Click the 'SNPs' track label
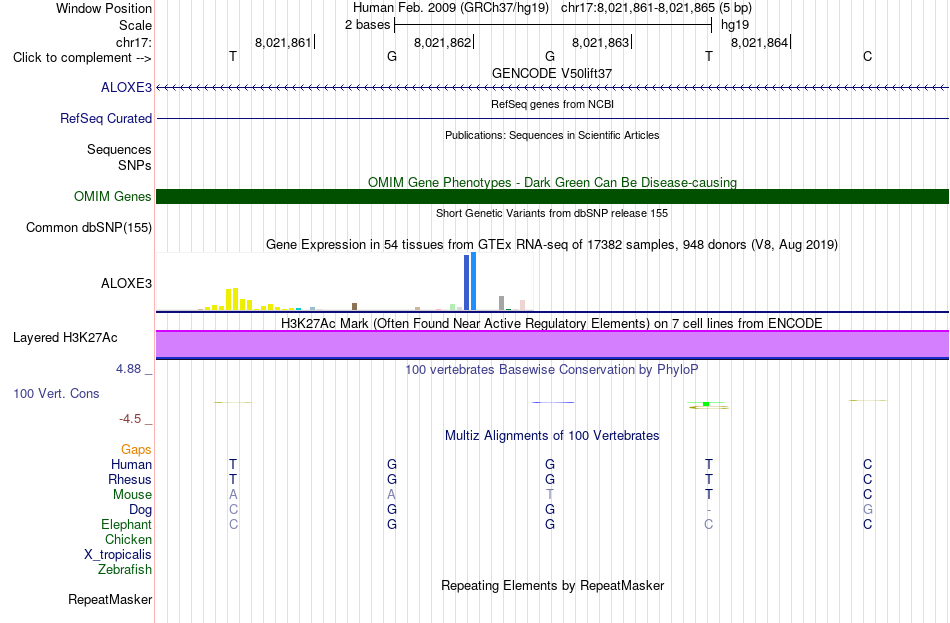Viewport: 950px width, 623px height. [x=135, y=165]
